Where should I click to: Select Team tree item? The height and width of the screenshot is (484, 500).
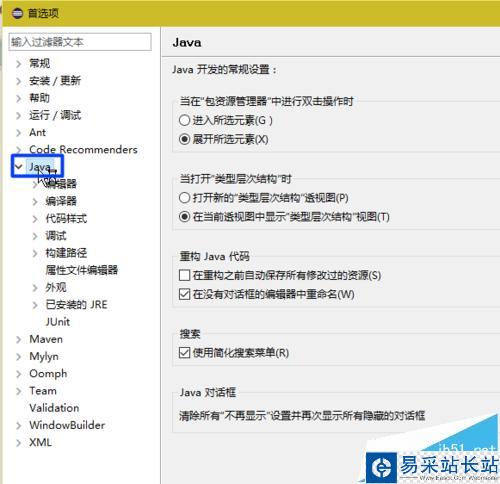pos(43,391)
